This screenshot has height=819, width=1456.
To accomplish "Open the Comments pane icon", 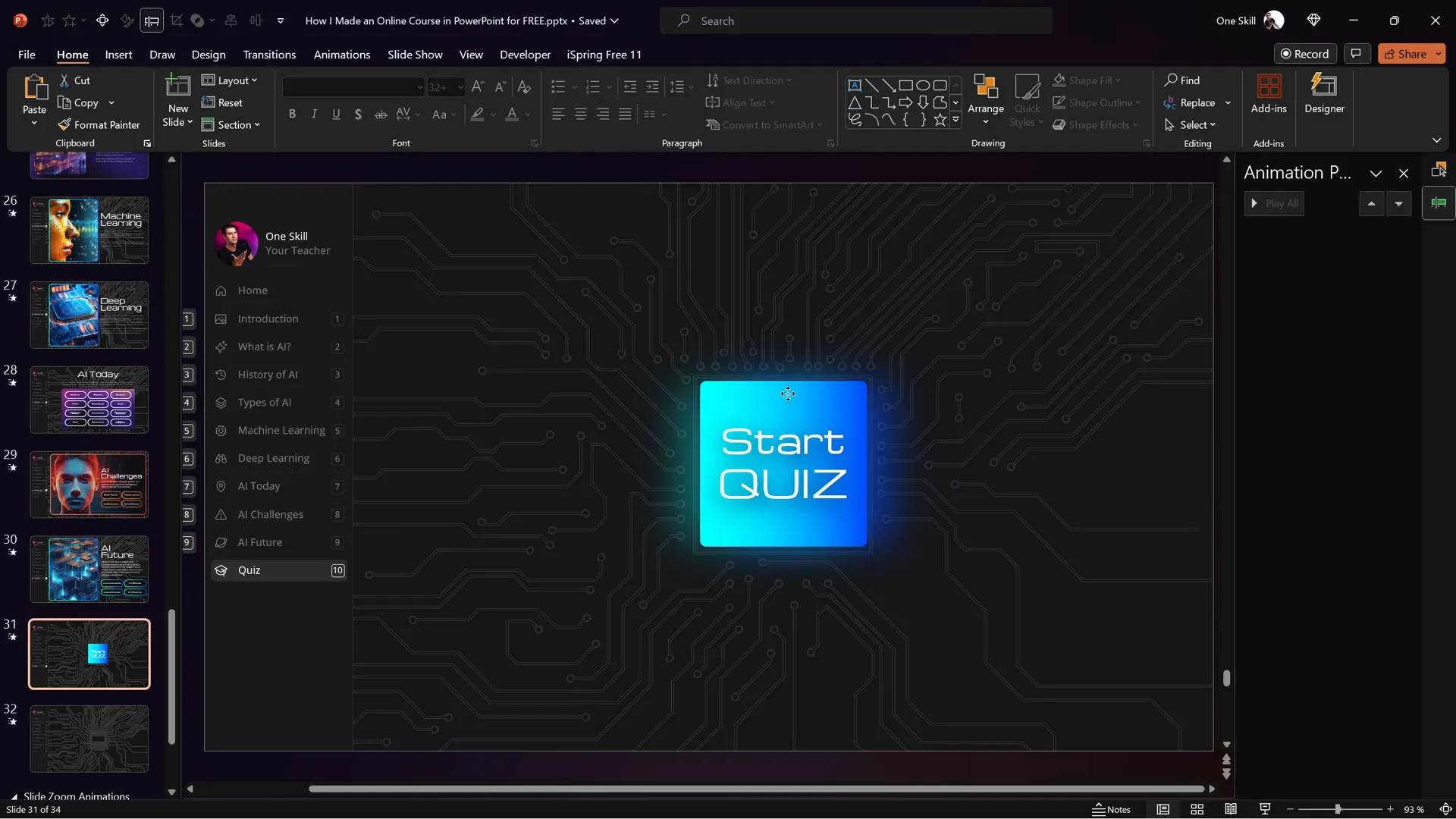I will [1356, 54].
